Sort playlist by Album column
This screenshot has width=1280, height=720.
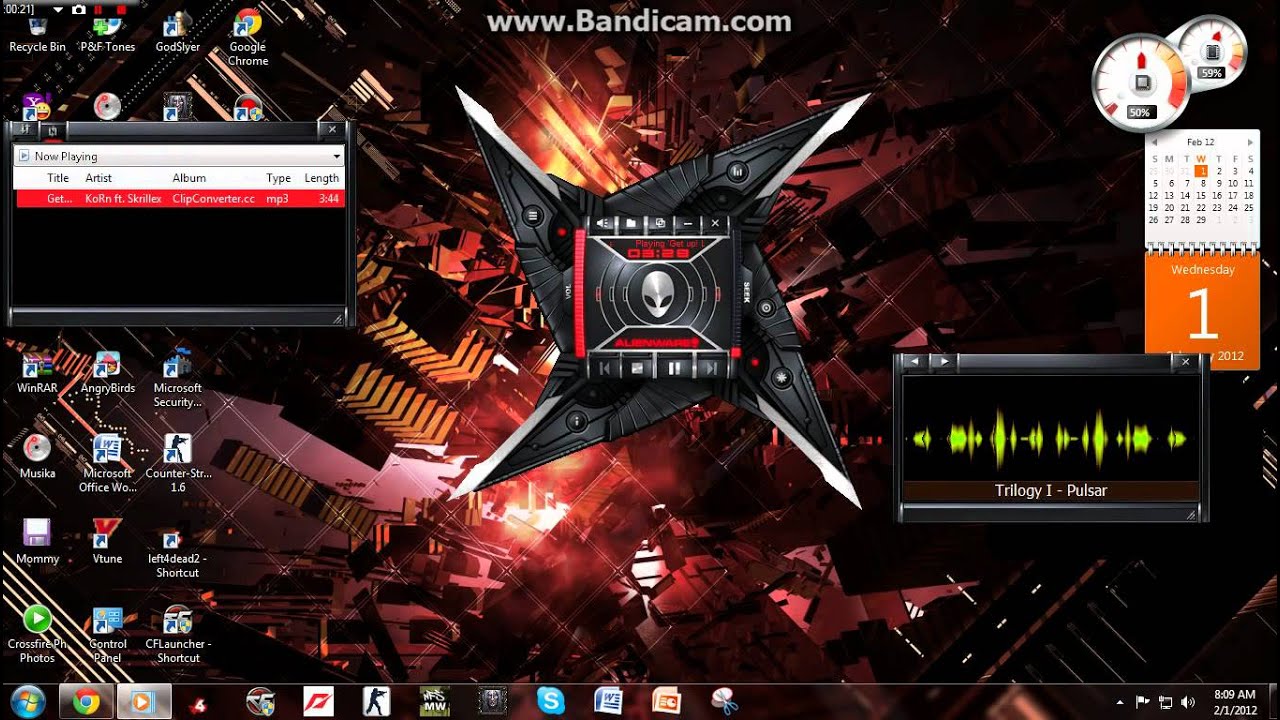tap(189, 178)
